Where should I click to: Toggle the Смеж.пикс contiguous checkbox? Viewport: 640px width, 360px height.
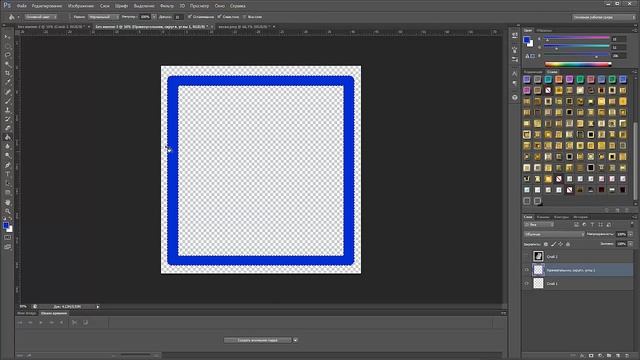tap(219, 17)
